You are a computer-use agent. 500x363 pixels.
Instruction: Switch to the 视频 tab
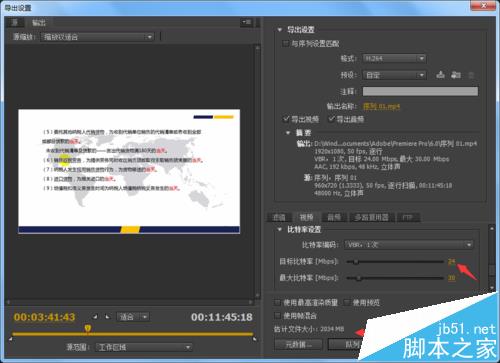pyautogui.click(x=306, y=217)
